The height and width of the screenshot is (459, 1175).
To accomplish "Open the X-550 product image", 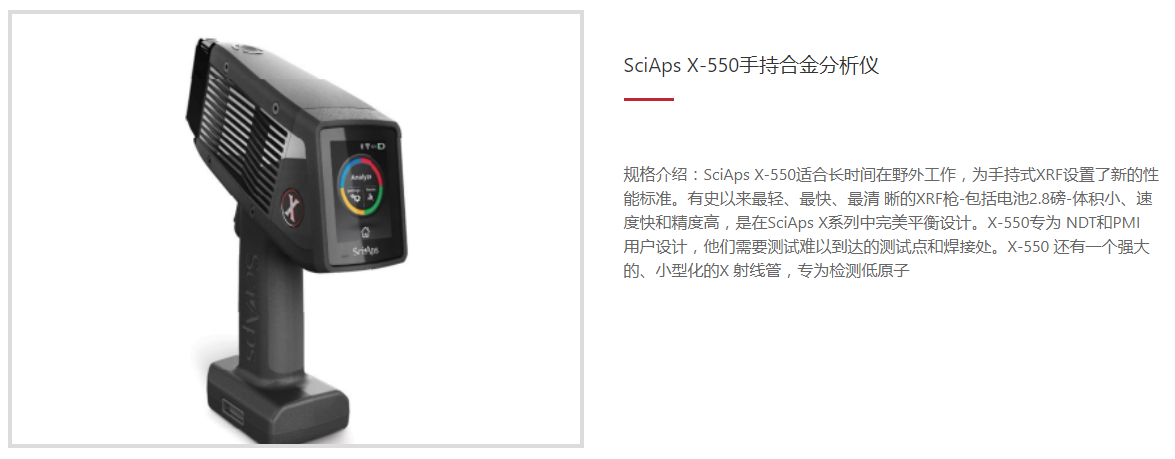I will (295, 229).
